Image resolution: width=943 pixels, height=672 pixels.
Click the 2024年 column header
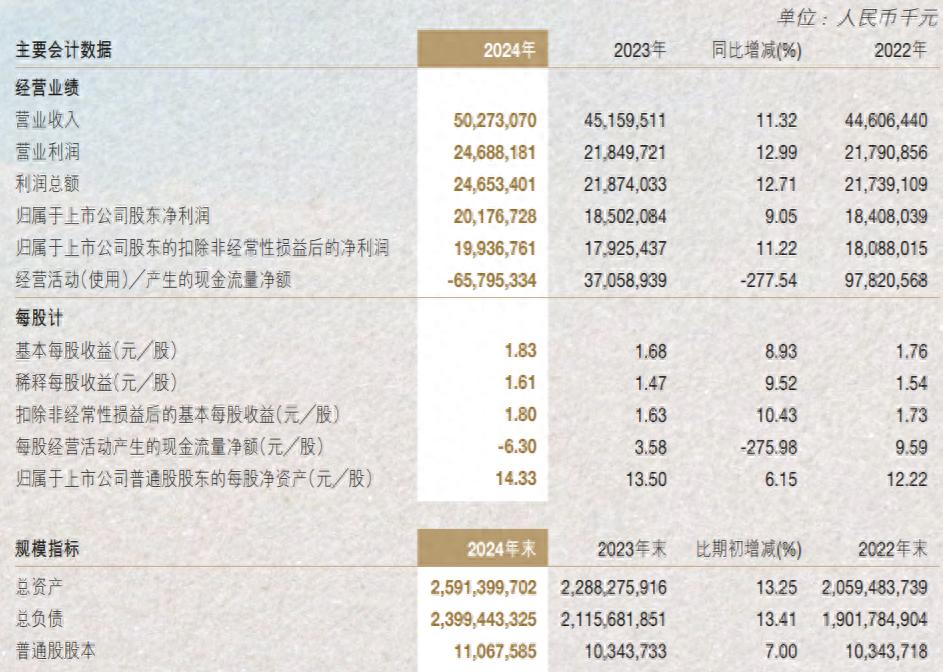coord(509,50)
